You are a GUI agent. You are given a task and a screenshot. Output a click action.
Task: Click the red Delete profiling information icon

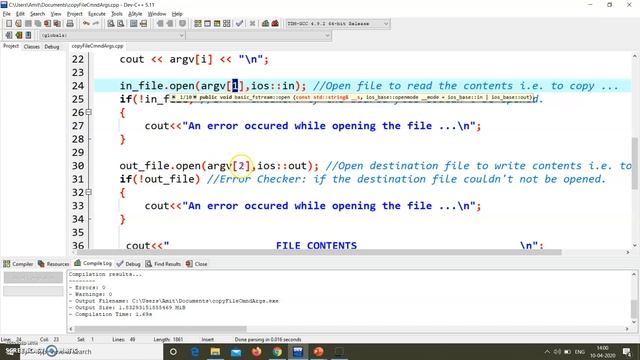click(x=275, y=24)
